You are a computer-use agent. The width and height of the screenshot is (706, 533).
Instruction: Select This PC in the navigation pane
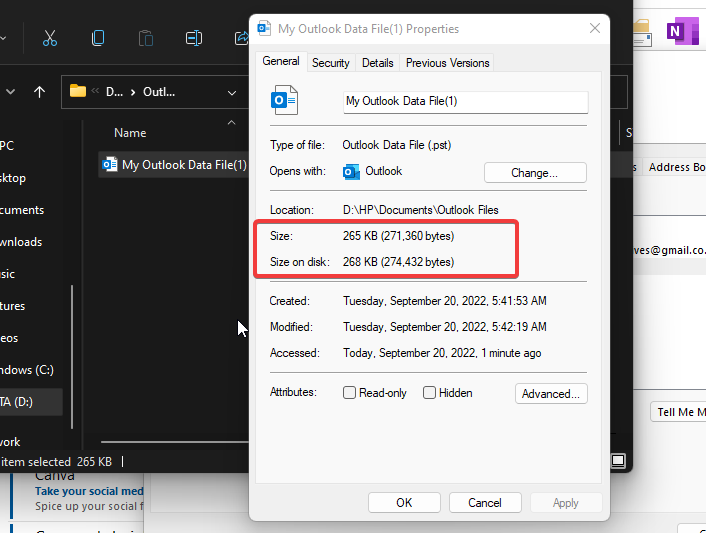pyautogui.click(x=8, y=146)
